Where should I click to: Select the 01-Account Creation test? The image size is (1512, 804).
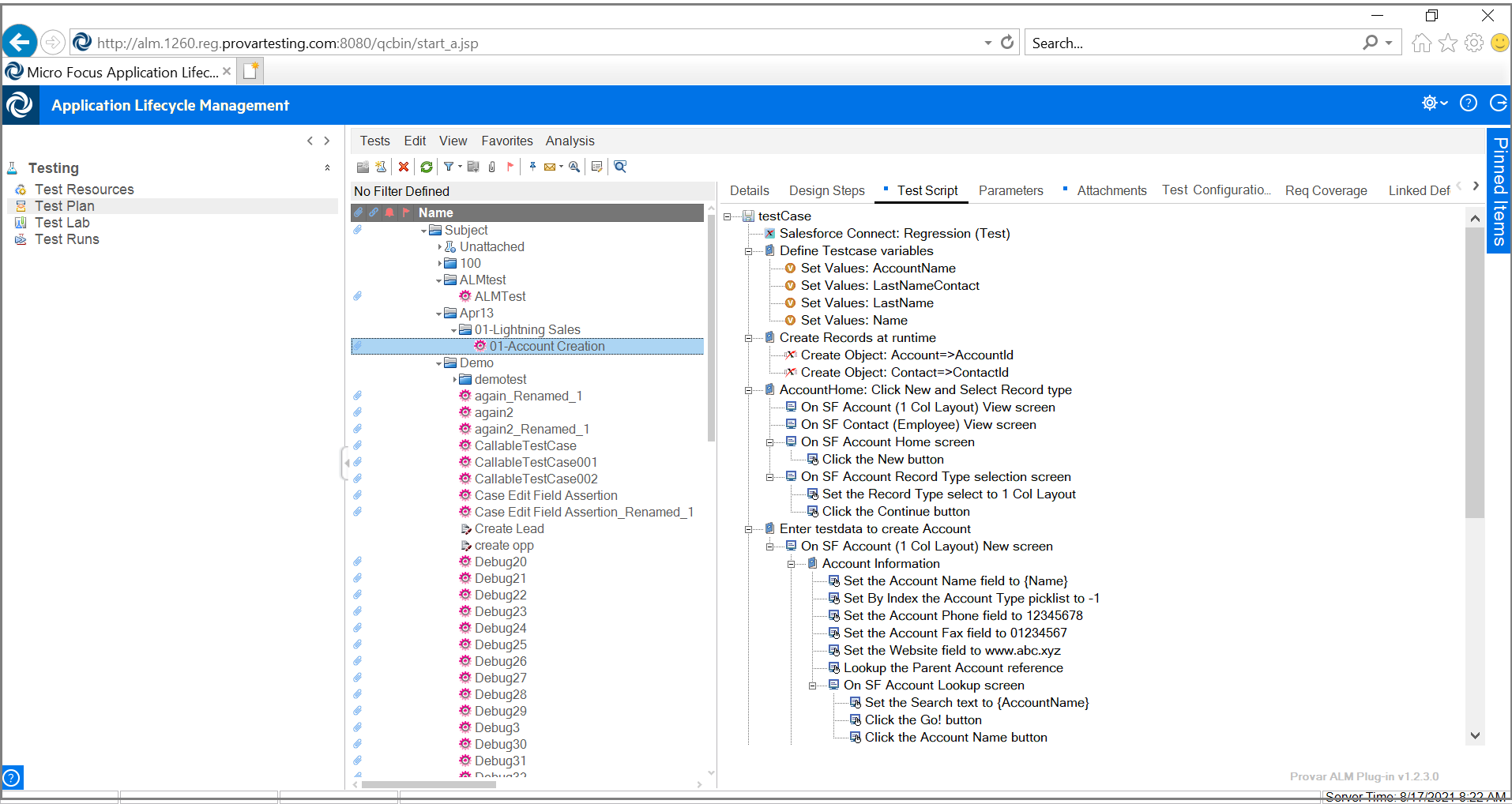click(547, 346)
